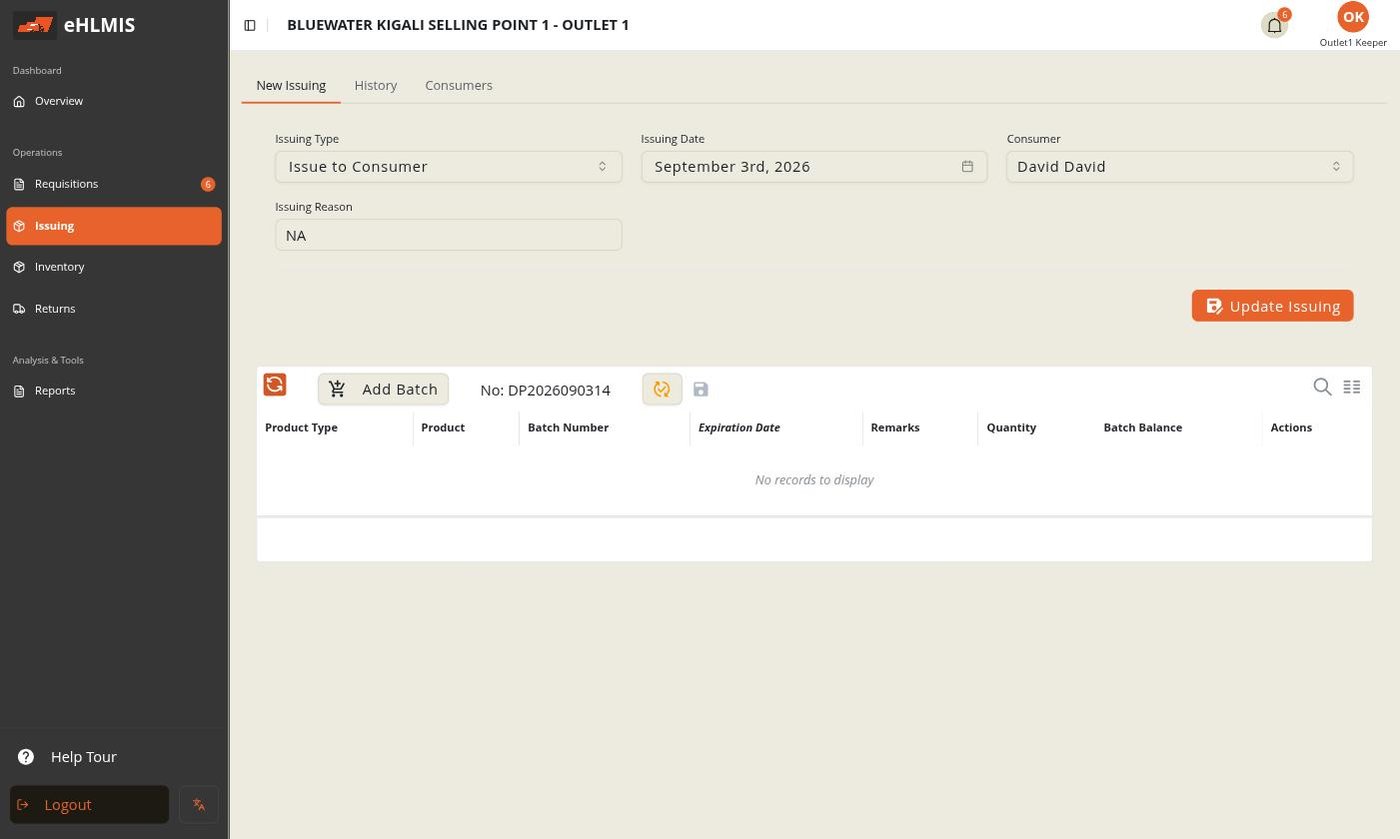1400x839 pixels.
Task: Click the Remarks column header
Action: (x=895, y=427)
